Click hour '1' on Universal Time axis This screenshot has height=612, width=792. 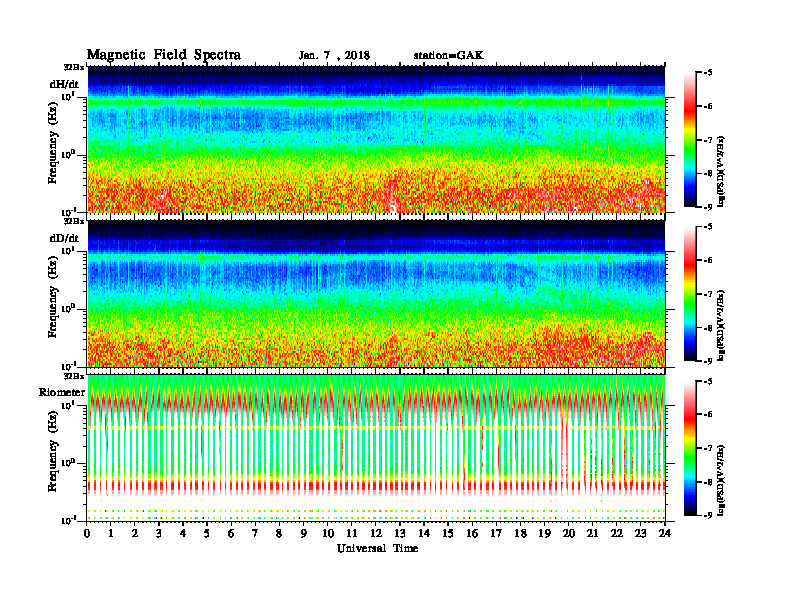click(x=111, y=534)
